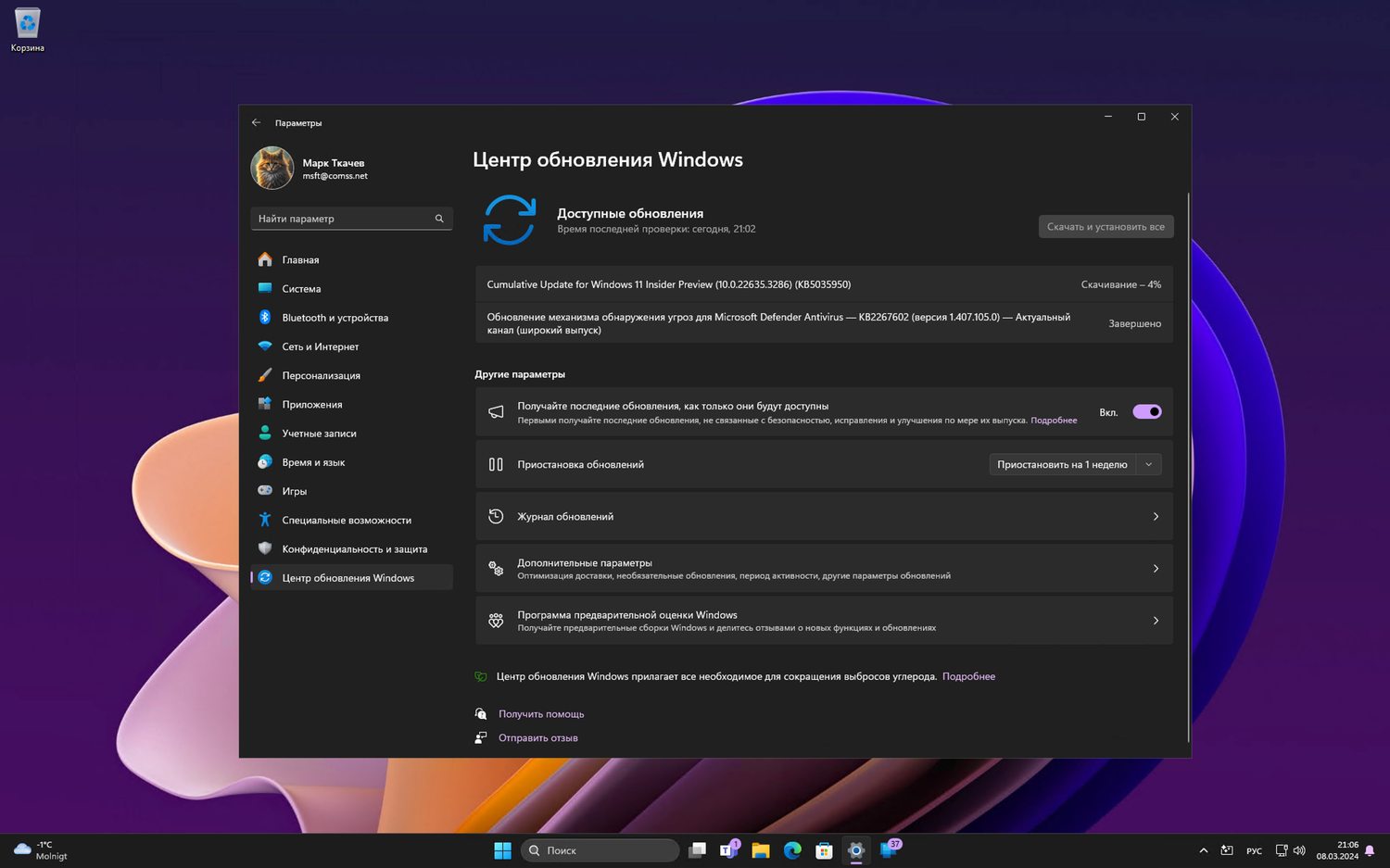Open the weather widget on taskbar

tap(41, 850)
